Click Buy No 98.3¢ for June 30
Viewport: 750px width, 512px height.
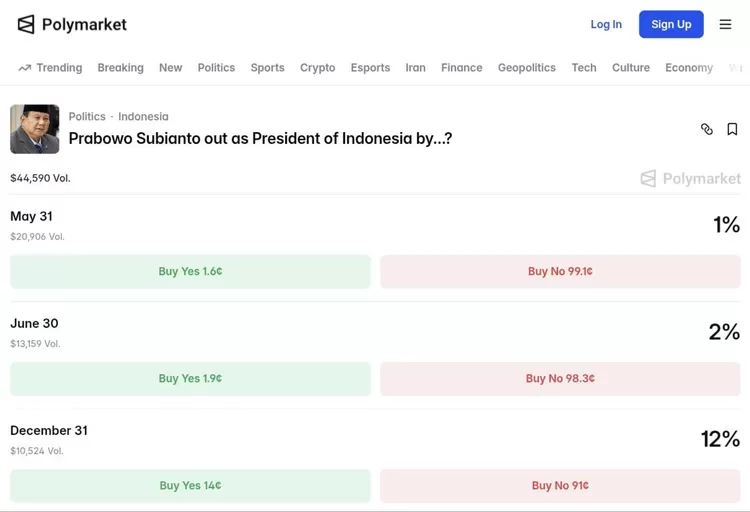coord(560,378)
